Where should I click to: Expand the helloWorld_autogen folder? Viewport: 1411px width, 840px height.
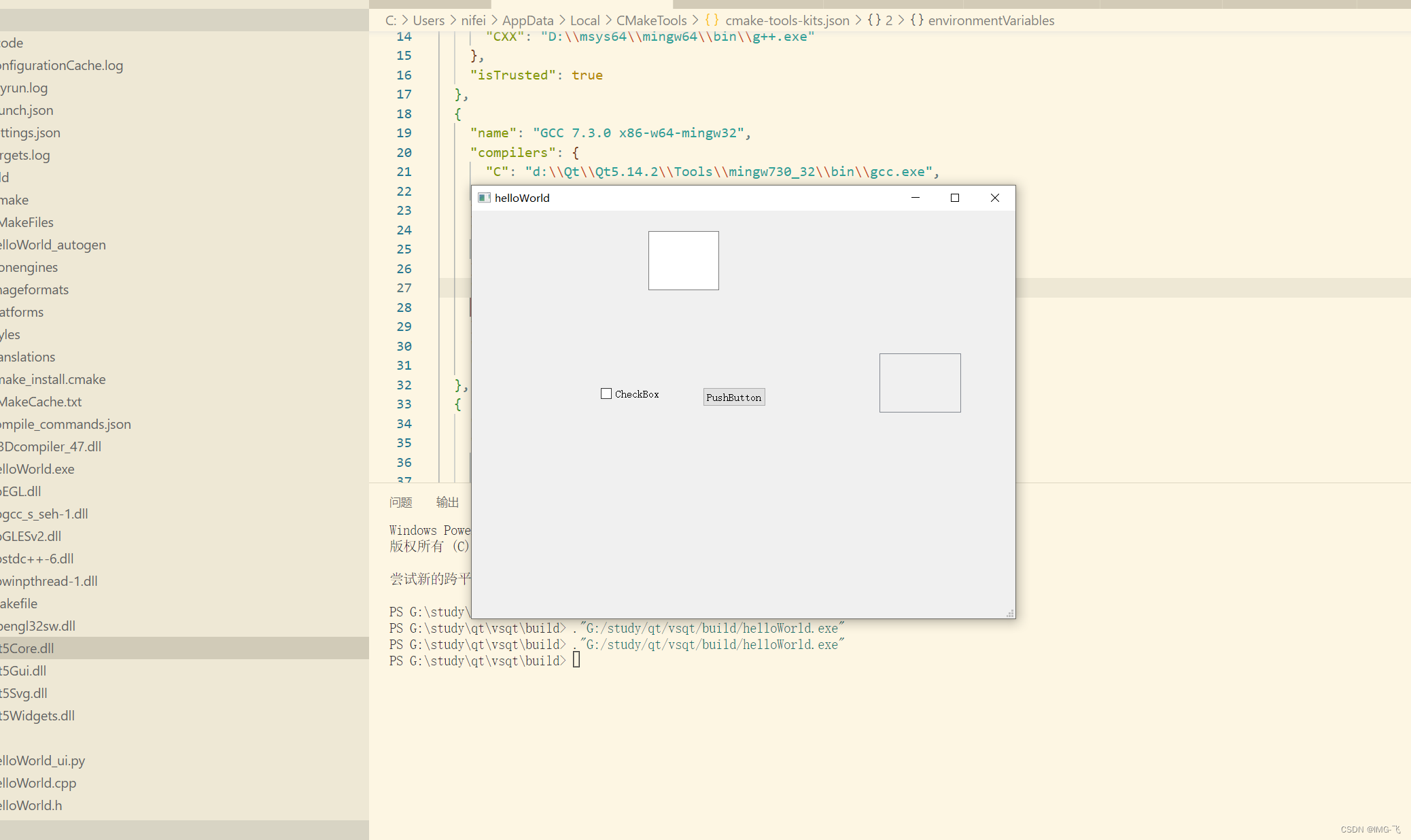tap(184, 245)
